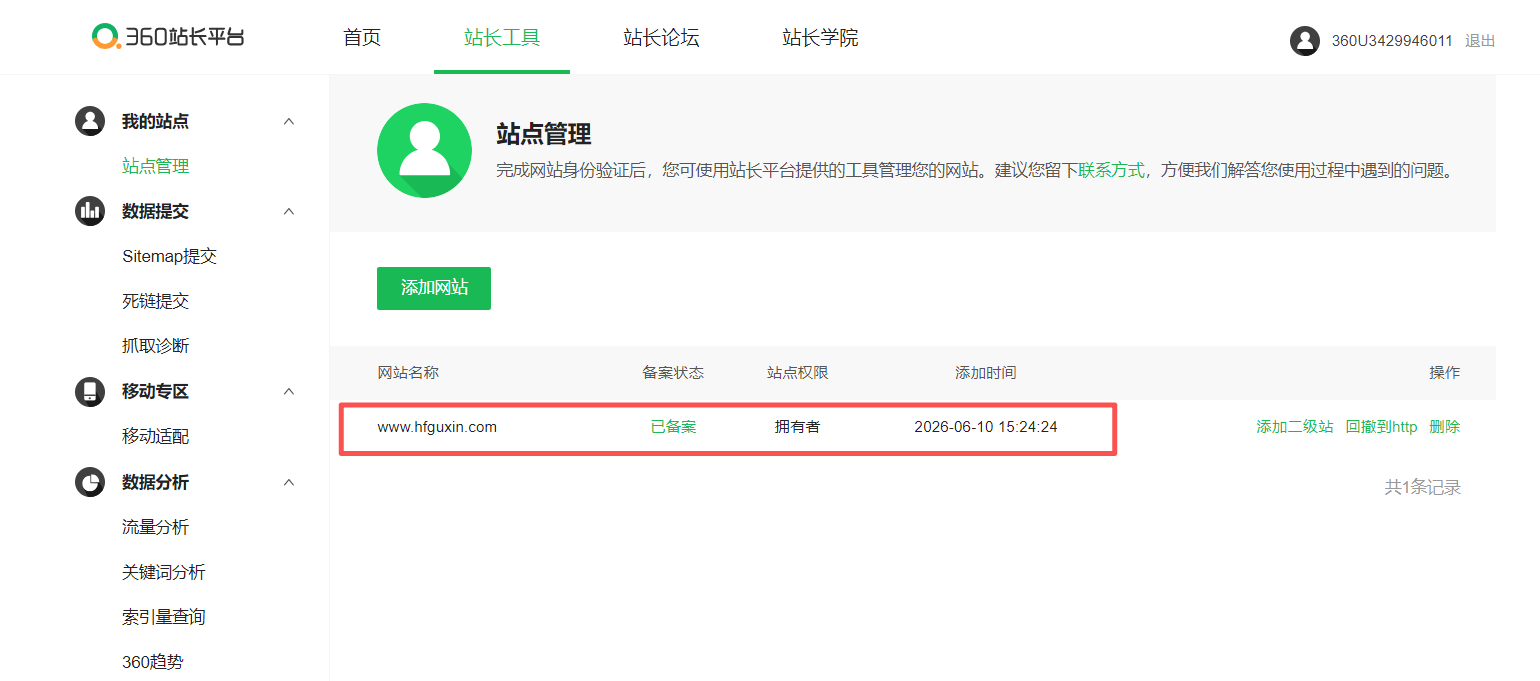Click the username 360U3429946011
Image resolution: width=1540 pixels, height=681 pixels.
click(1392, 41)
